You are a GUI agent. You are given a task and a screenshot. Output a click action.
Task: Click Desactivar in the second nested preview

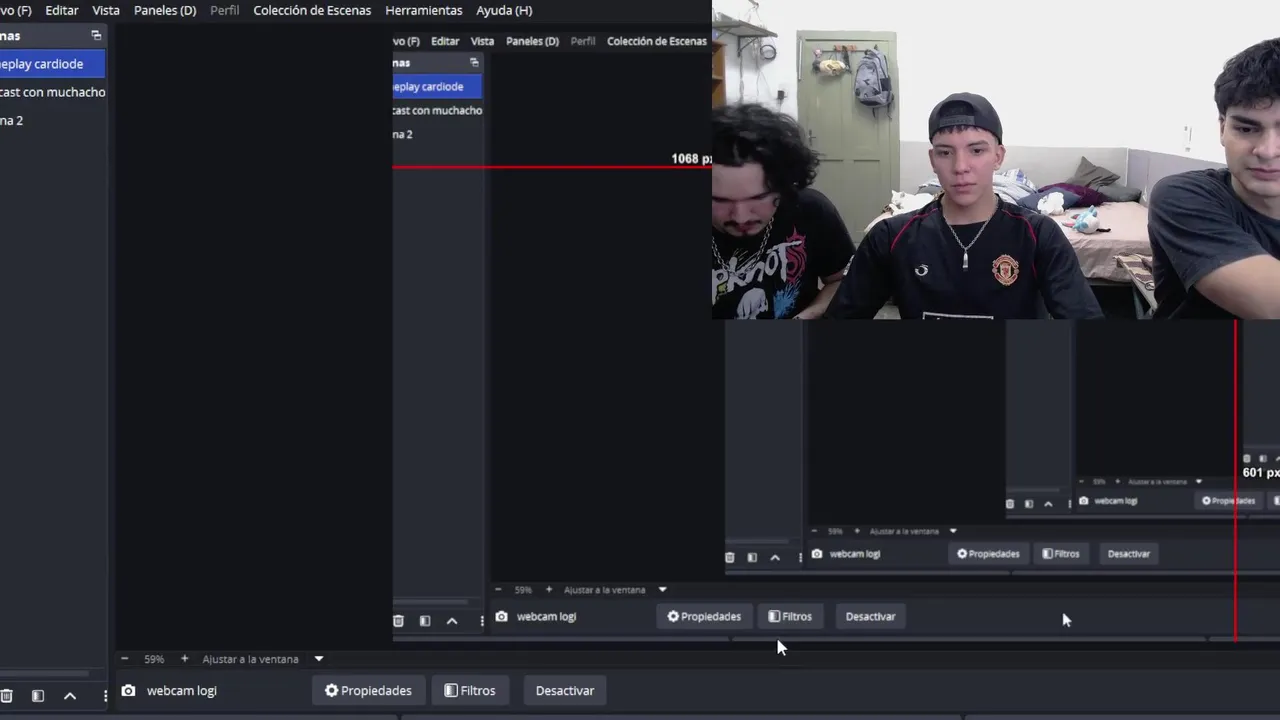pos(1129,554)
